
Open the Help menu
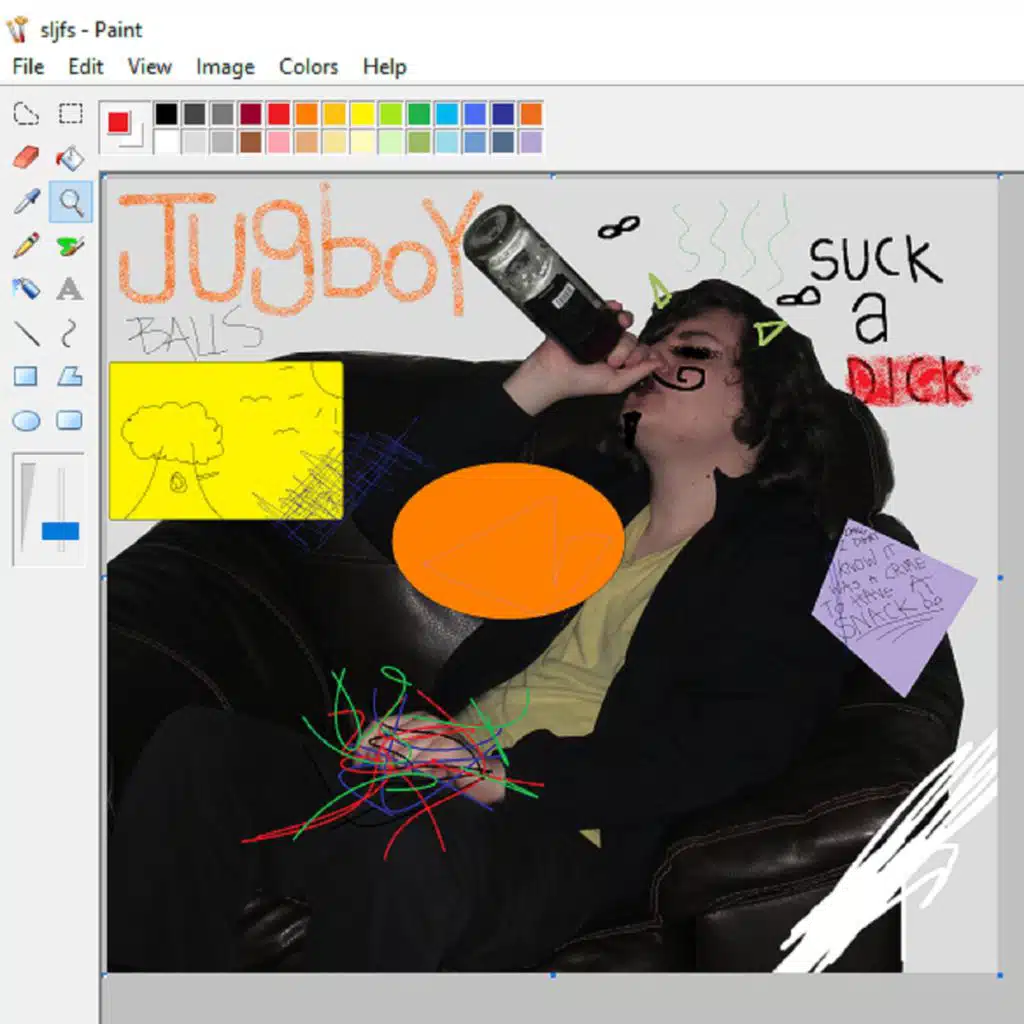pyautogui.click(x=384, y=67)
